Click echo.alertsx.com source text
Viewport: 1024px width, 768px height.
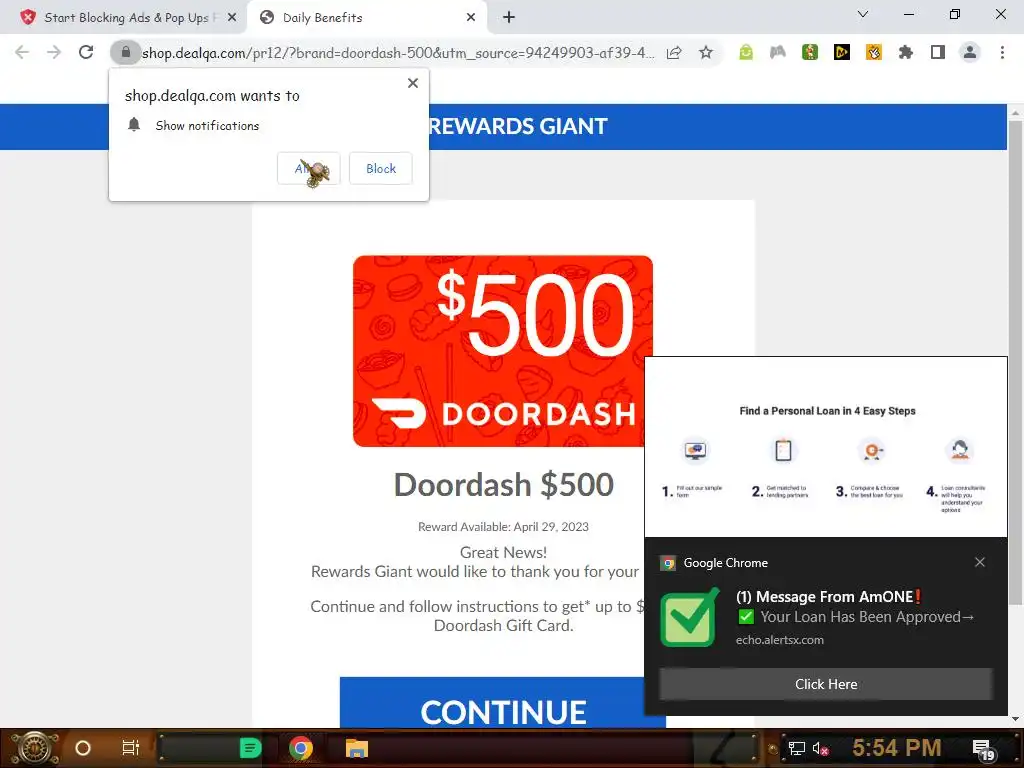(779, 640)
